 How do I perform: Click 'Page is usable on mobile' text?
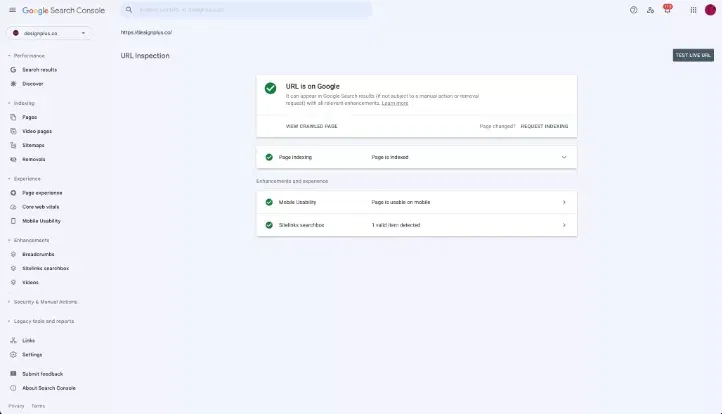tap(401, 203)
